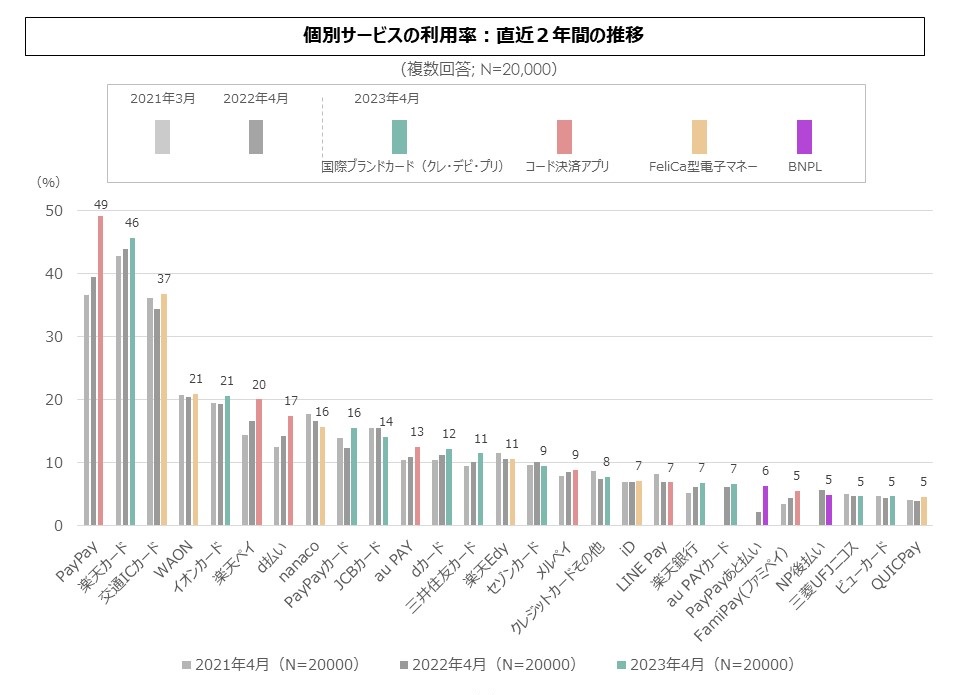Screen dimensions: 960x695
Task: Click the purple BNPL legend swatch
Action: [804, 136]
